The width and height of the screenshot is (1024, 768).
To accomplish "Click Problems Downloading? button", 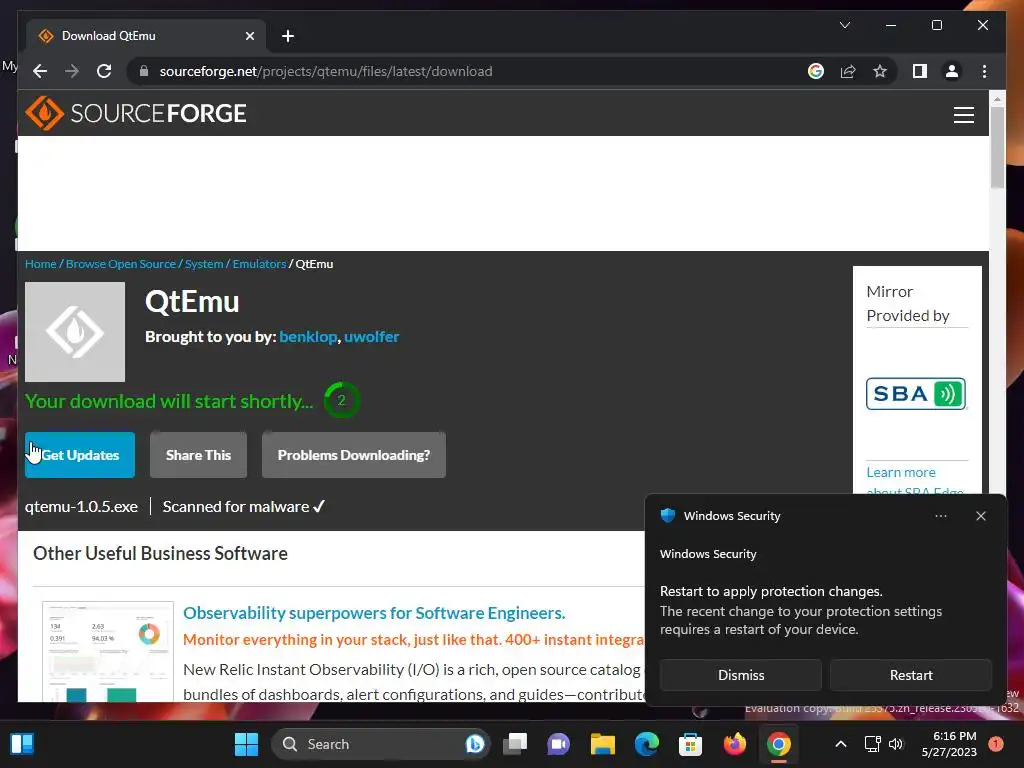I will pyautogui.click(x=353, y=455).
